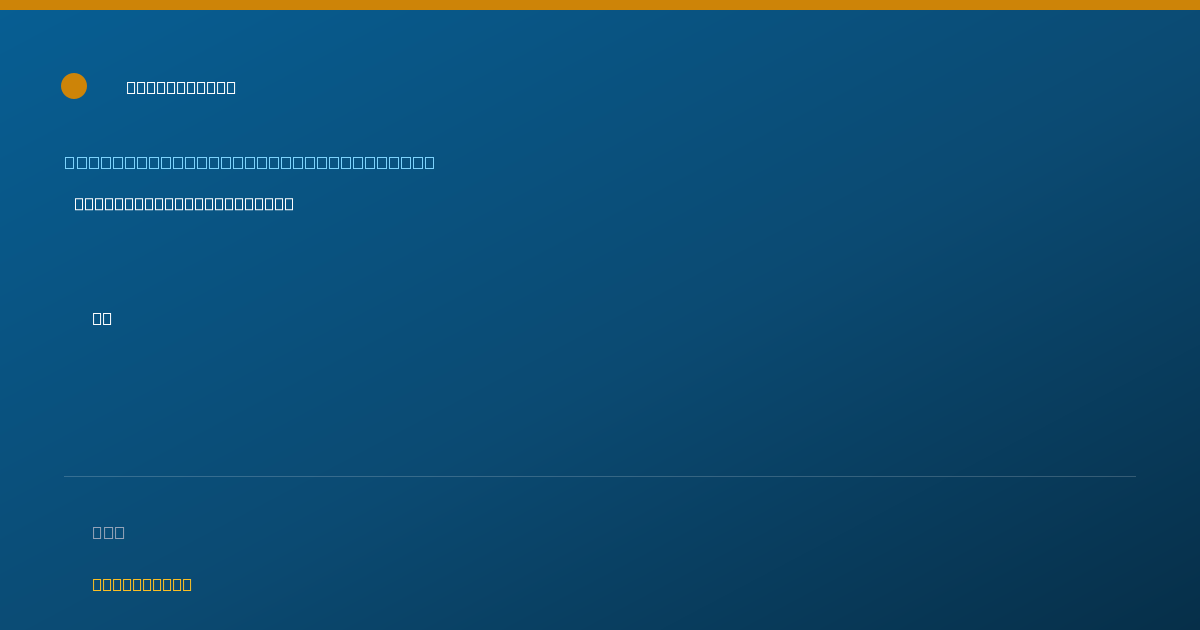Click the white subtitle under the blue headline
The height and width of the screenshot is (630, 1200).
point(184,204)
